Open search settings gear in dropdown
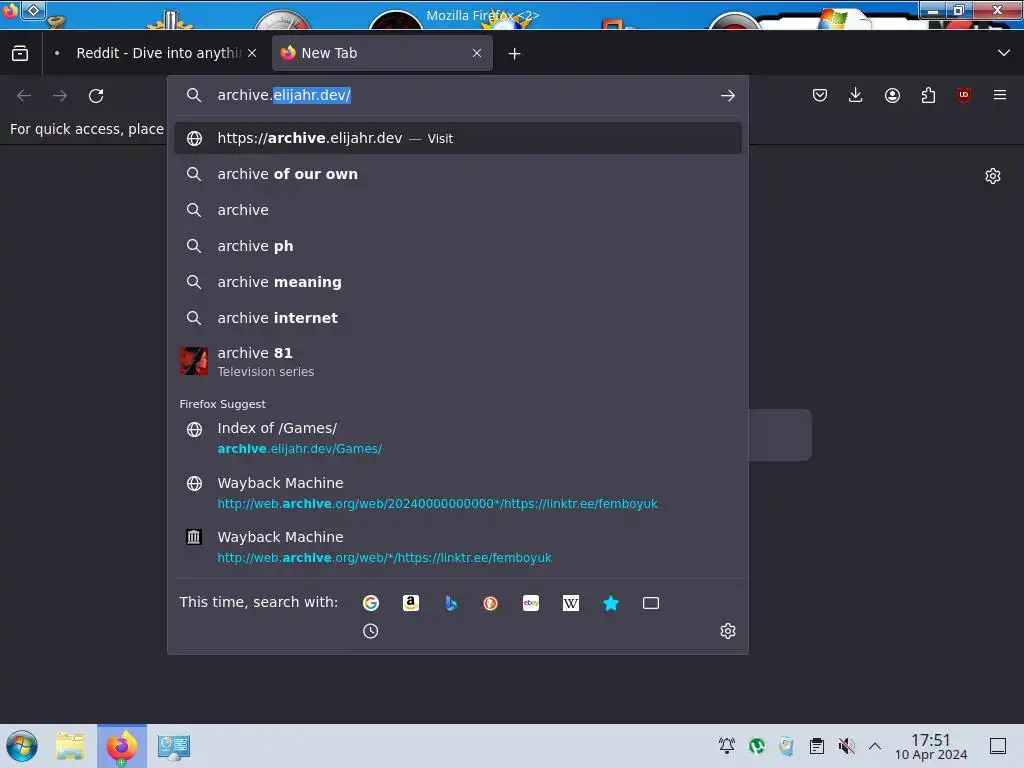Screen dimensions: 1024x768 pos(728,631)
